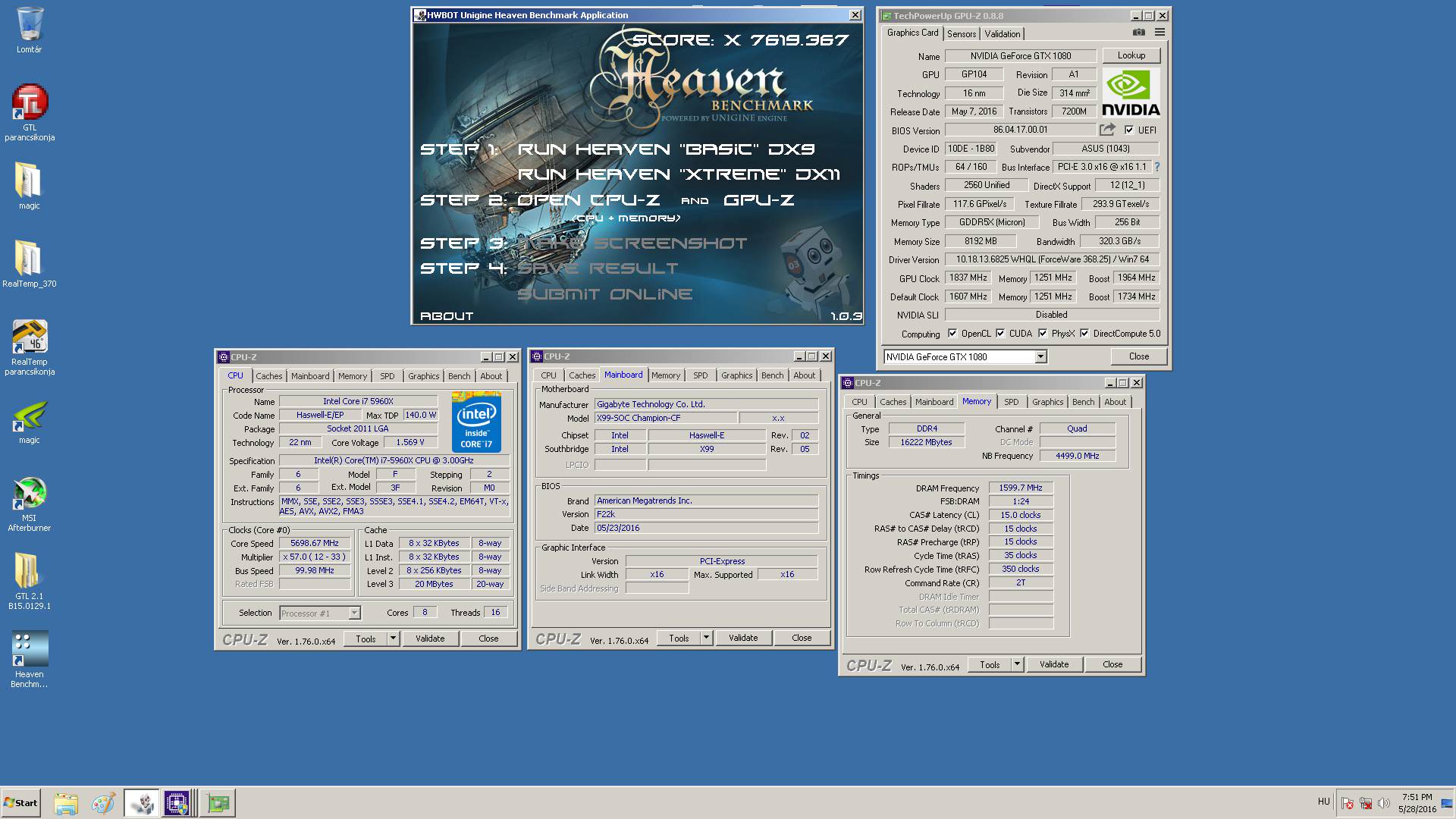The image size is (1456, 819).
Task: Select the CPU-Z taskbar button
Action: 177,803
